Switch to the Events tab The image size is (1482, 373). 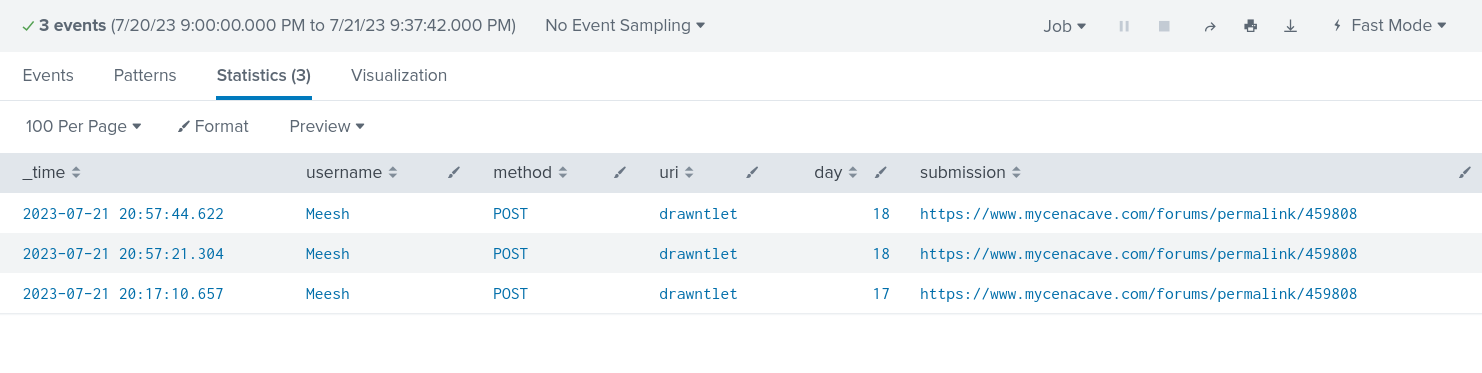48,75
